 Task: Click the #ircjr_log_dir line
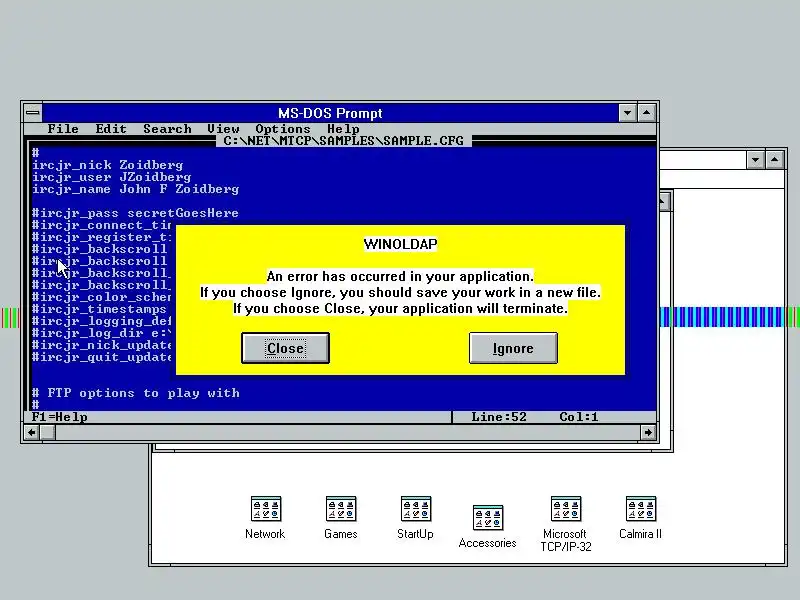[102, 333]
